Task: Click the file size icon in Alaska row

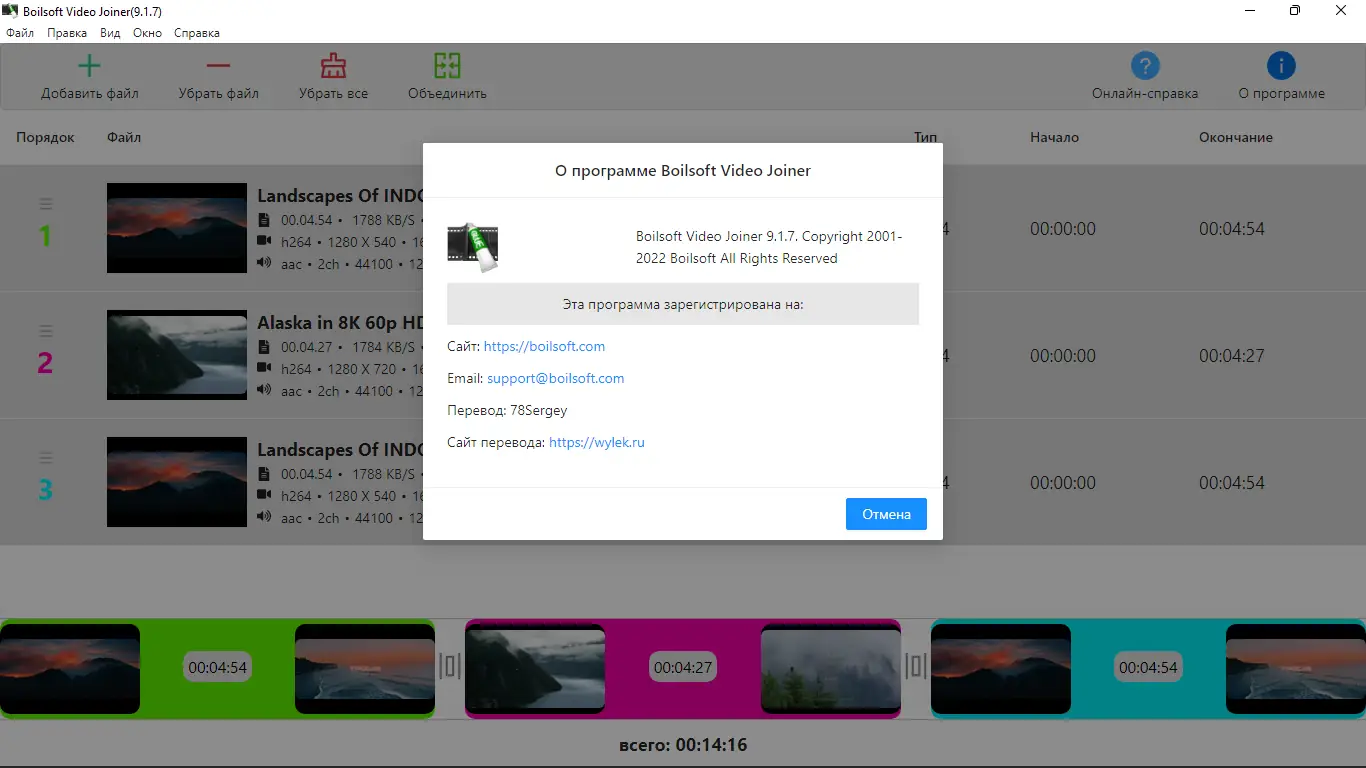Action: click(x=264, y=347)
